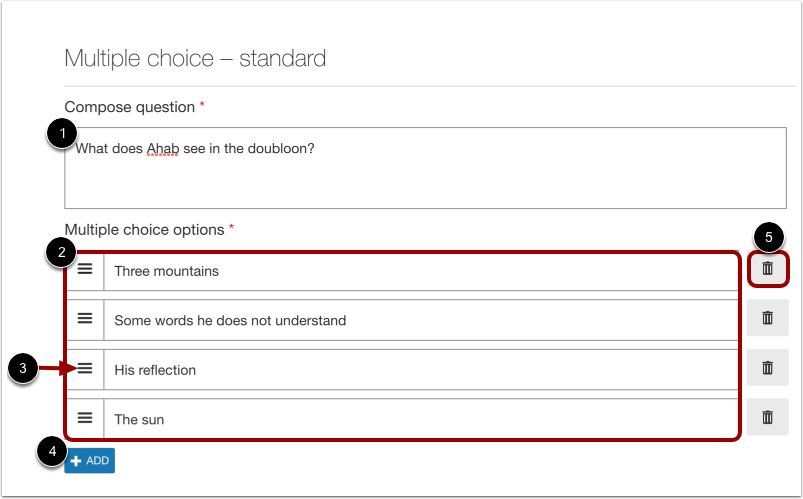Click the number 5 callout above trash icon
This screenshot has height=499, width=803.
(x=768, y=237)
